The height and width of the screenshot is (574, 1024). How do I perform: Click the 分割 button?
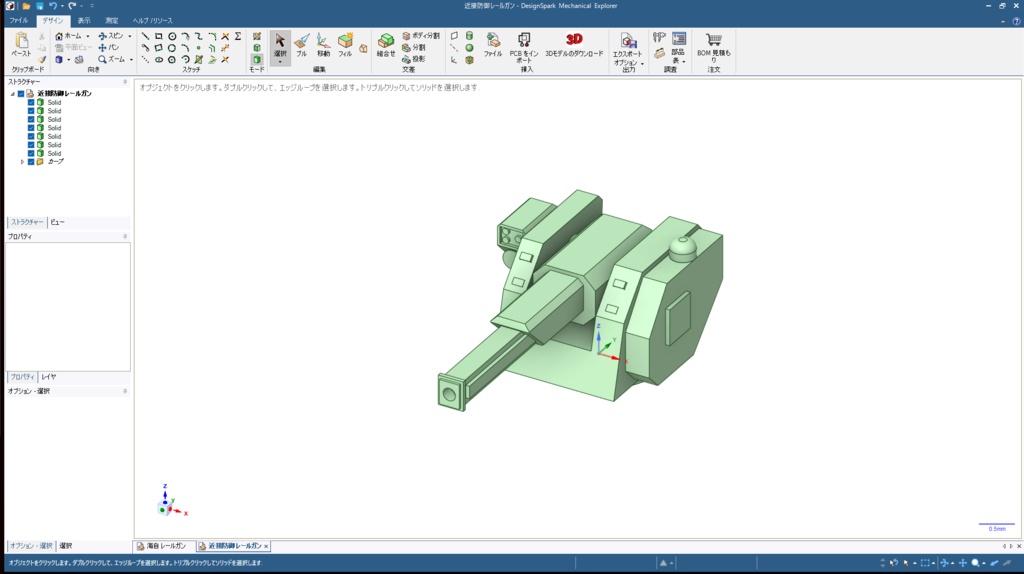[x=414, y=48]
